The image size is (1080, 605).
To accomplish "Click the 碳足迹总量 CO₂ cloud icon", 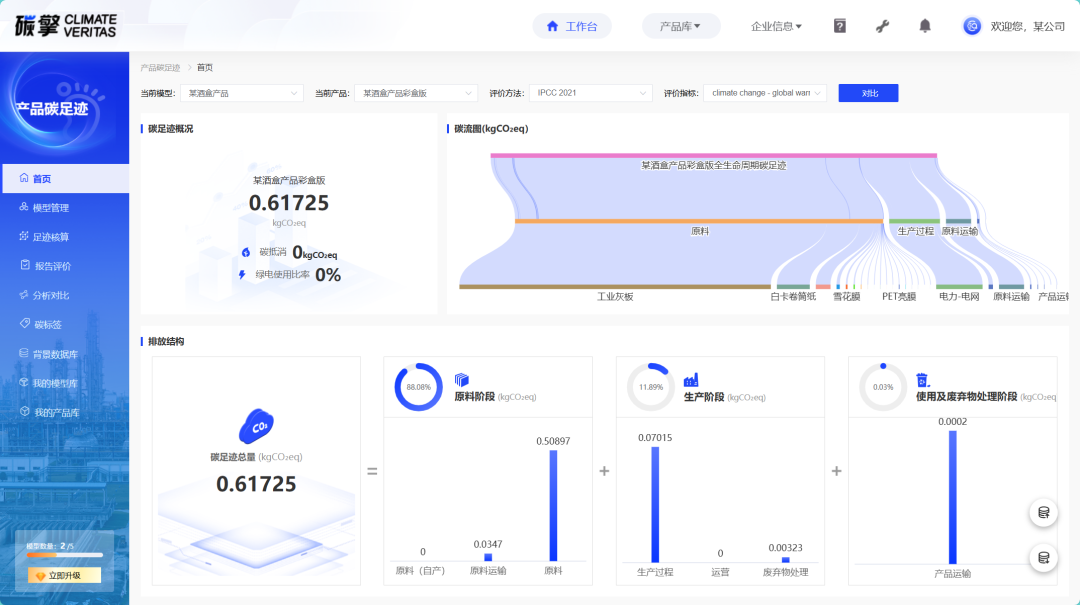I will (x=256, y=426).
